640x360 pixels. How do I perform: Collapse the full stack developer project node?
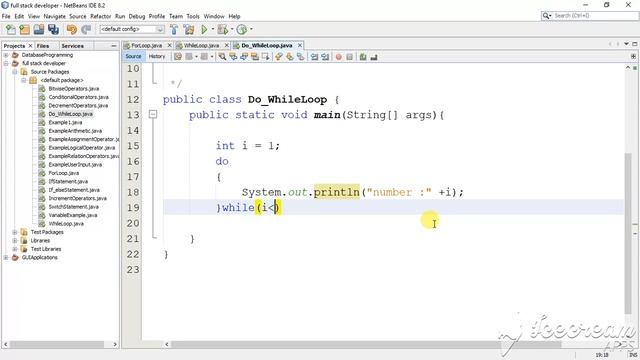click(x=6, y=63)
